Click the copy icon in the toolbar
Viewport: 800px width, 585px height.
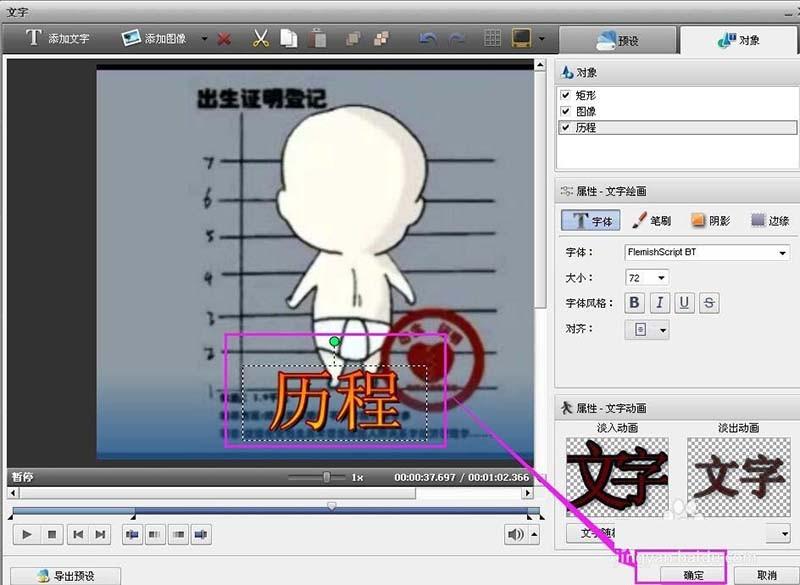[x=288, y=38]
